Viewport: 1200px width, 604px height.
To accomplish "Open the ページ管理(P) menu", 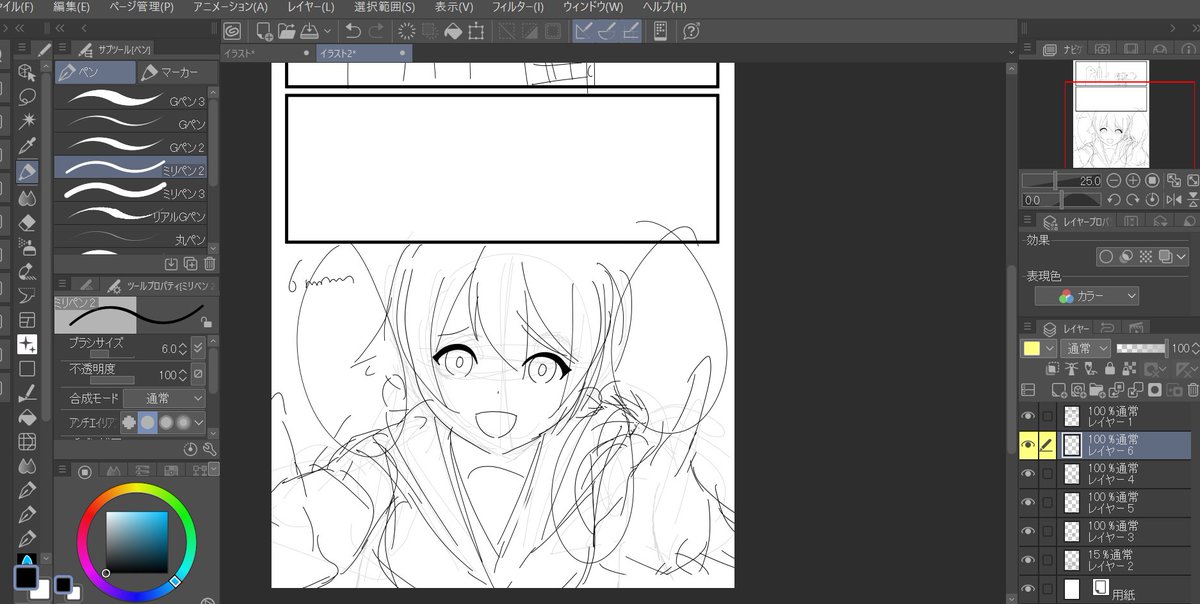I will coord(139,7).
